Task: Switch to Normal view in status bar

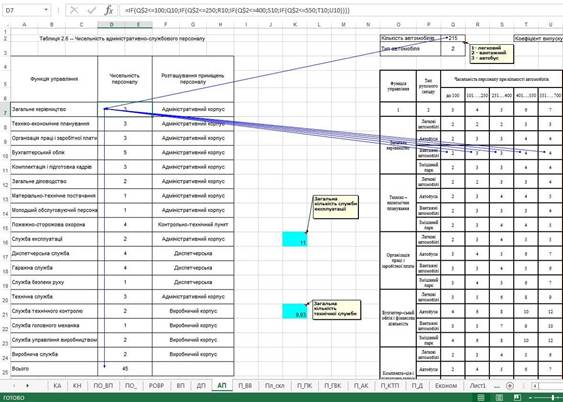Action: [x=481, y=397]
